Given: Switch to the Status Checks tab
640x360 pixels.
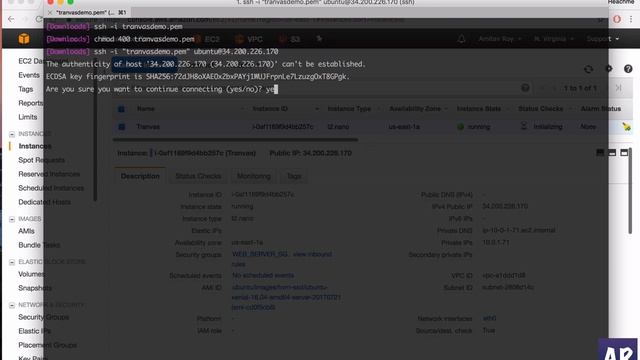Looking at the screenshot, I should click(x=198, y=176).
